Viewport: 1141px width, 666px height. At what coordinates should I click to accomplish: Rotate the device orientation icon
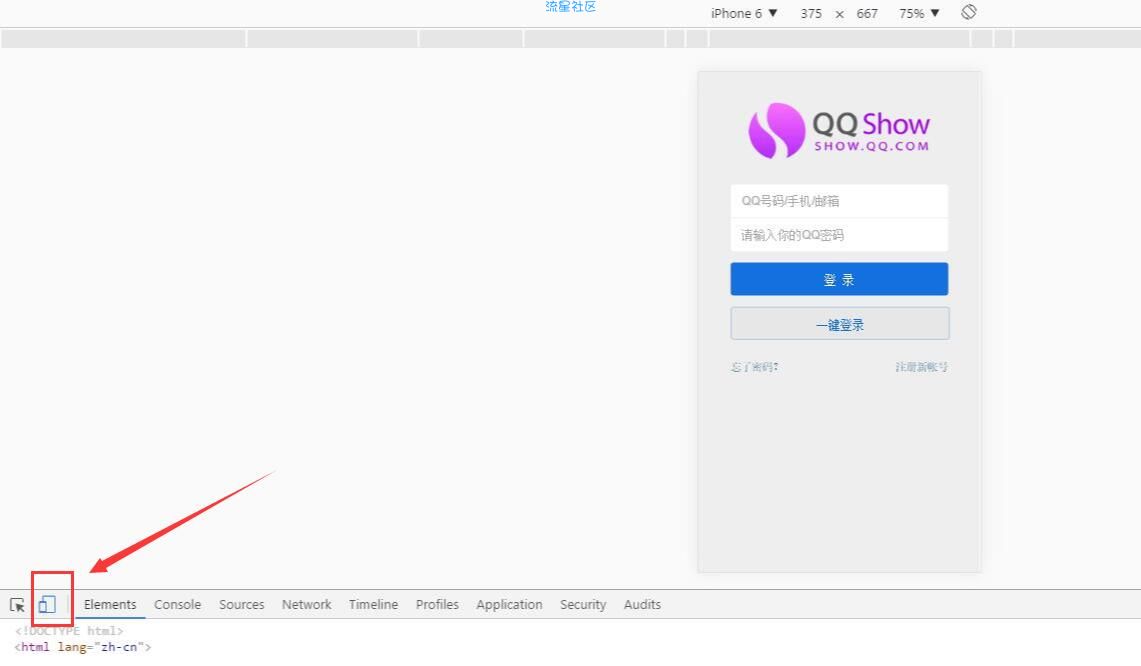tap(969, 12)
